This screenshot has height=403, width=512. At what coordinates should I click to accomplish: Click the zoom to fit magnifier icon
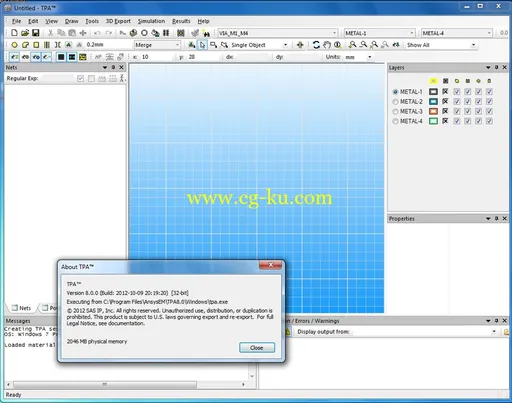[x=374, y=45]
